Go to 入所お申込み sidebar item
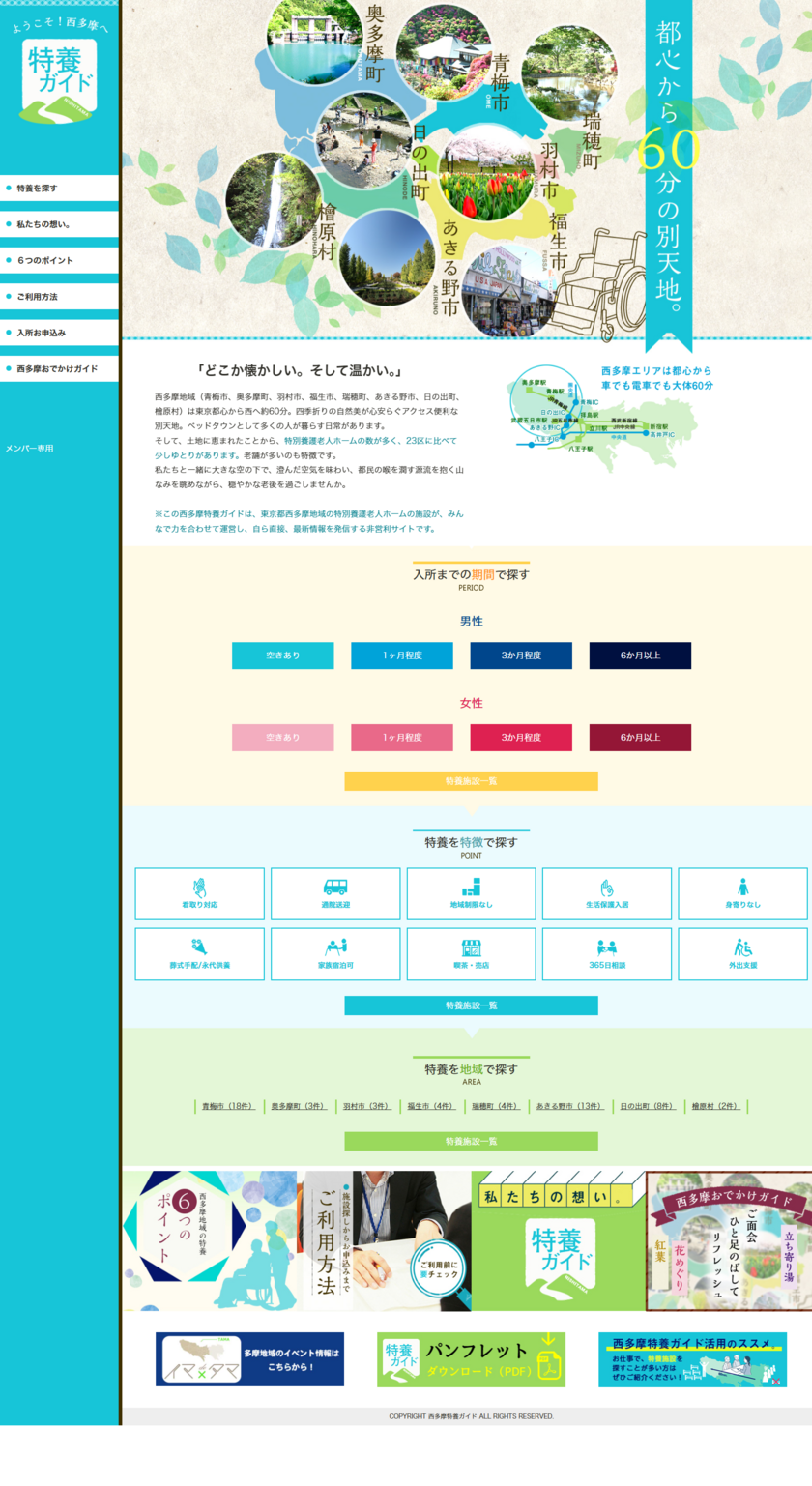The height and width of the screenshot is (1486, 812). pyautogui.click(x=59, y=333)
